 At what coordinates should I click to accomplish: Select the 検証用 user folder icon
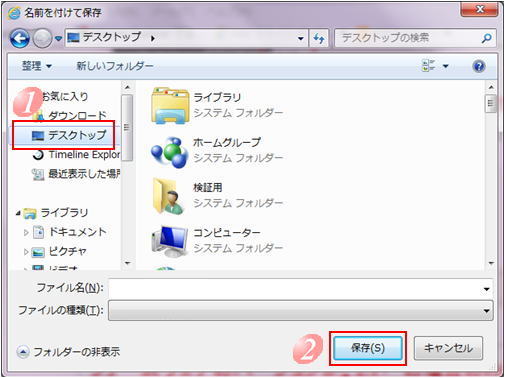169,196
